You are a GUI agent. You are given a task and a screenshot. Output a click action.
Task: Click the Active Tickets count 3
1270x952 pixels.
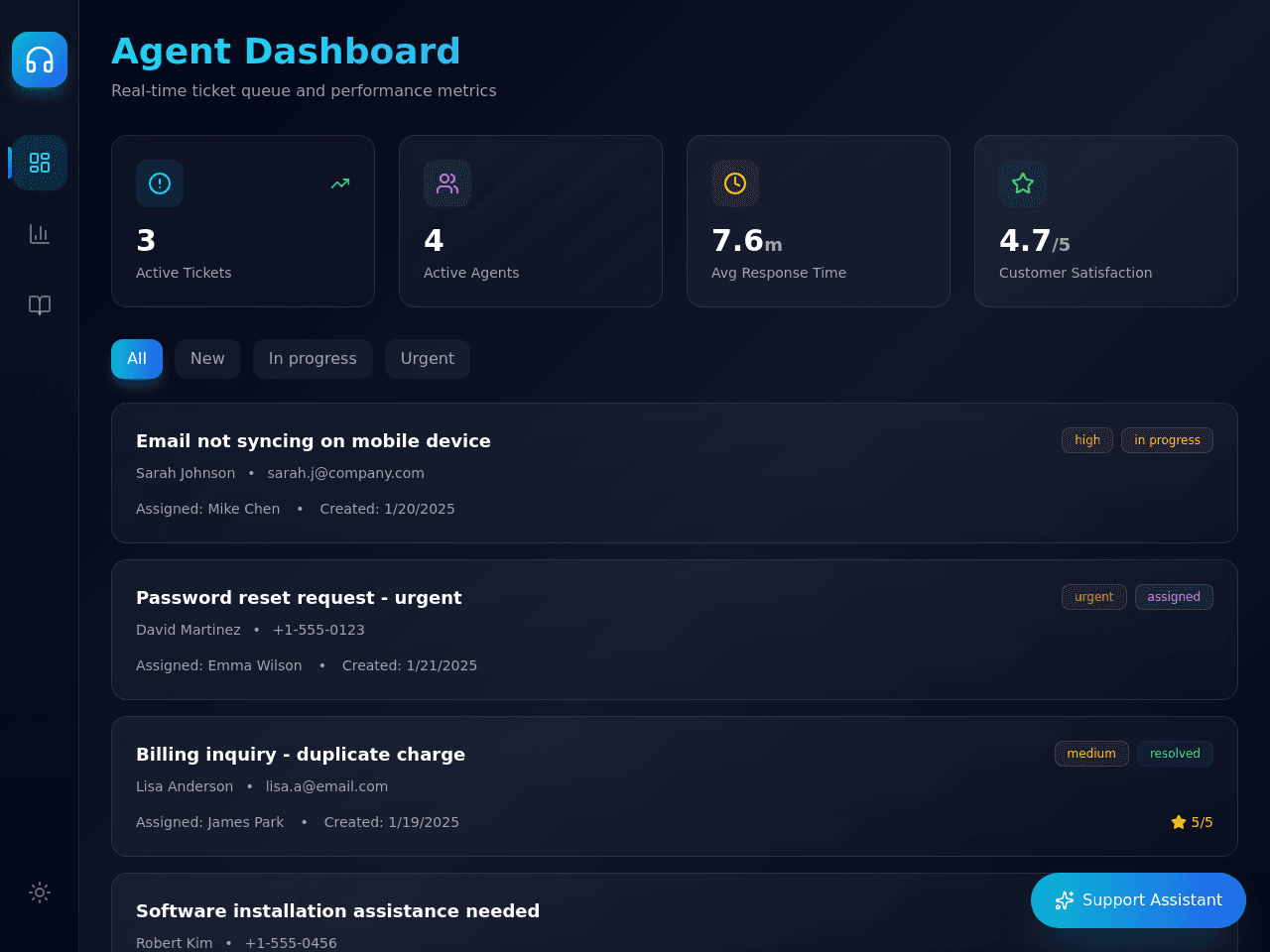146,240
